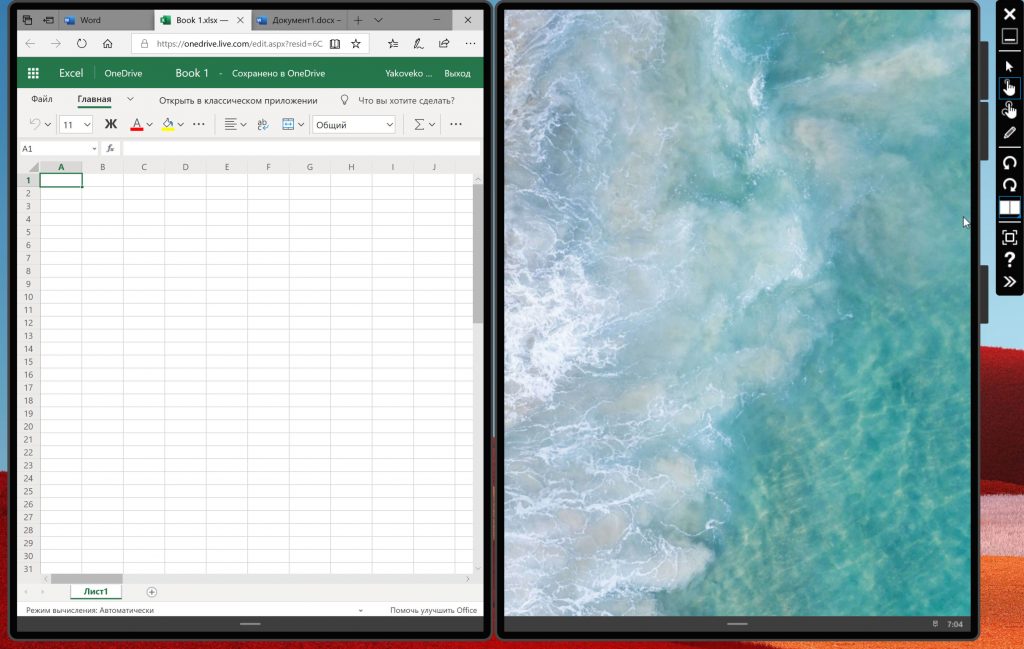Toggle wrap text in Excel toolbar
Viewport: 1024px width, 649px height.
pyautogui.click(x=263, y=124)
